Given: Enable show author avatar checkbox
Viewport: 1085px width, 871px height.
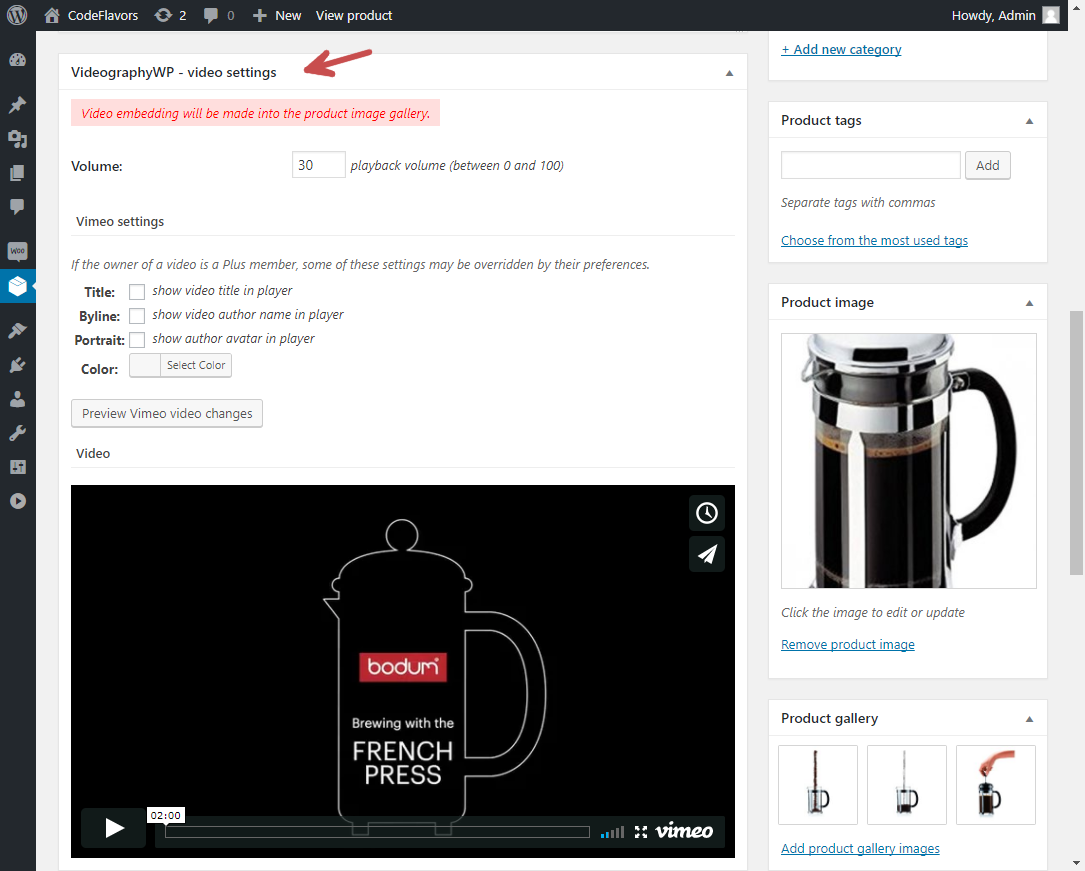Looking at the screenshot, I should [137, 340].
